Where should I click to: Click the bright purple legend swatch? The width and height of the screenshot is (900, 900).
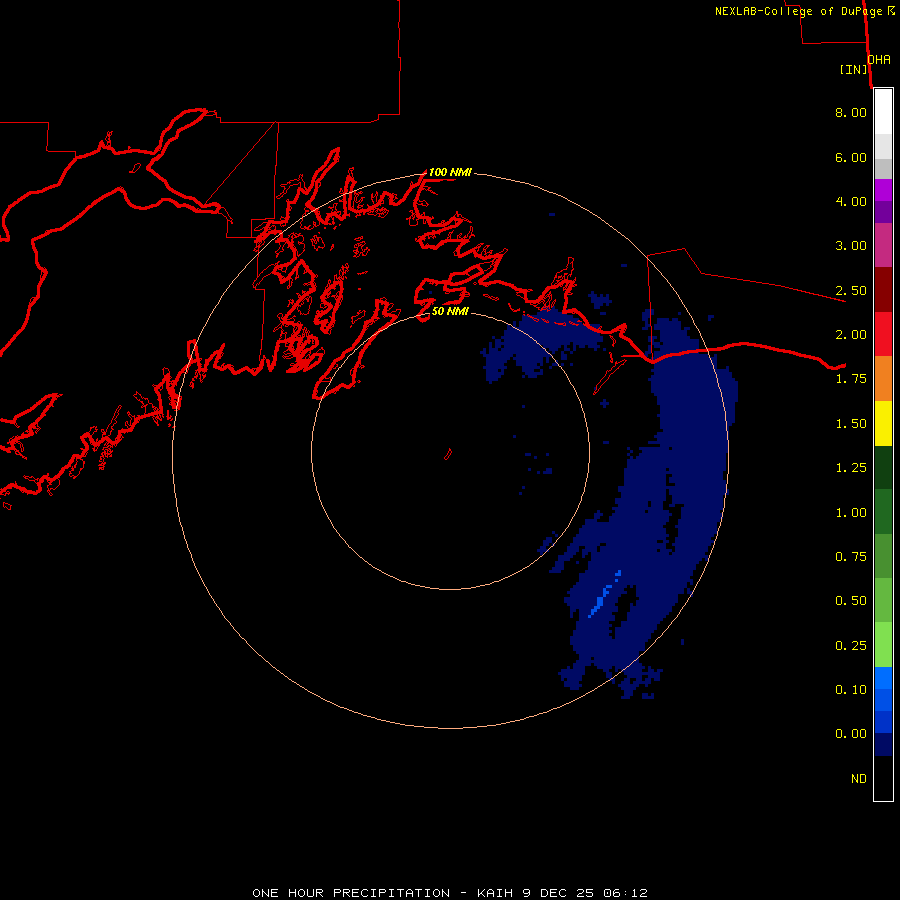pyautogui.click(x=883, y=190)
